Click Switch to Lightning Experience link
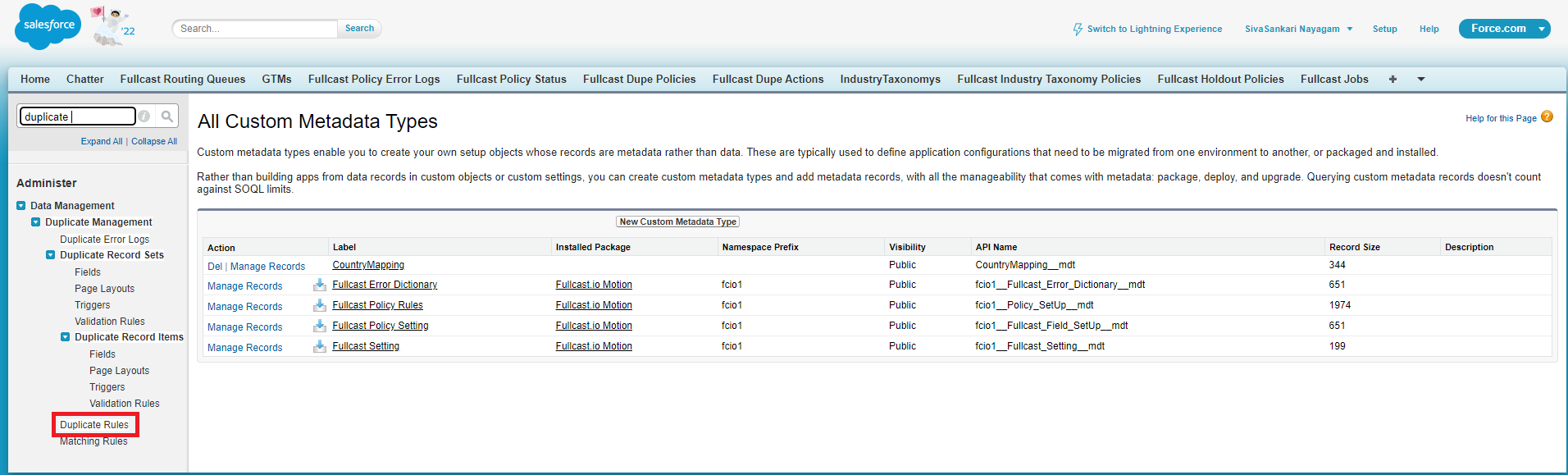This screenshot has width=1568, height=475. pos(1155,29)
